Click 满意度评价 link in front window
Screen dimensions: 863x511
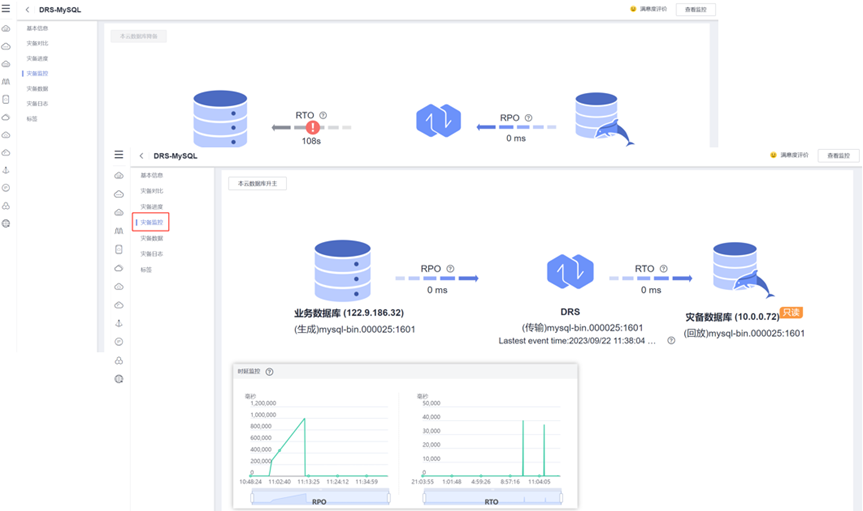coord(794,155)
